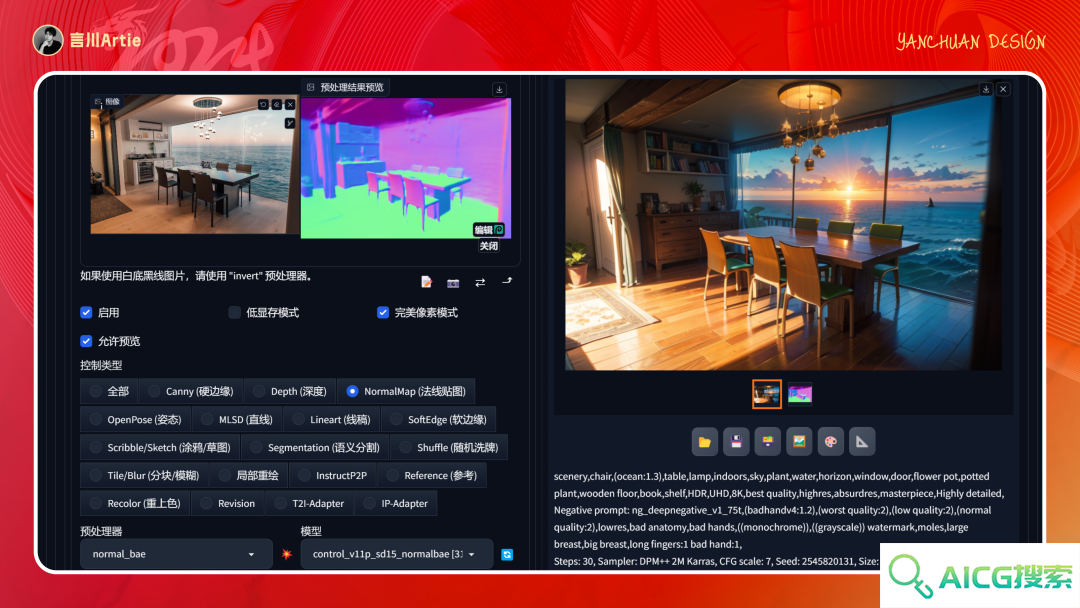Select the normal map result thumbnail

click(800, 394)
